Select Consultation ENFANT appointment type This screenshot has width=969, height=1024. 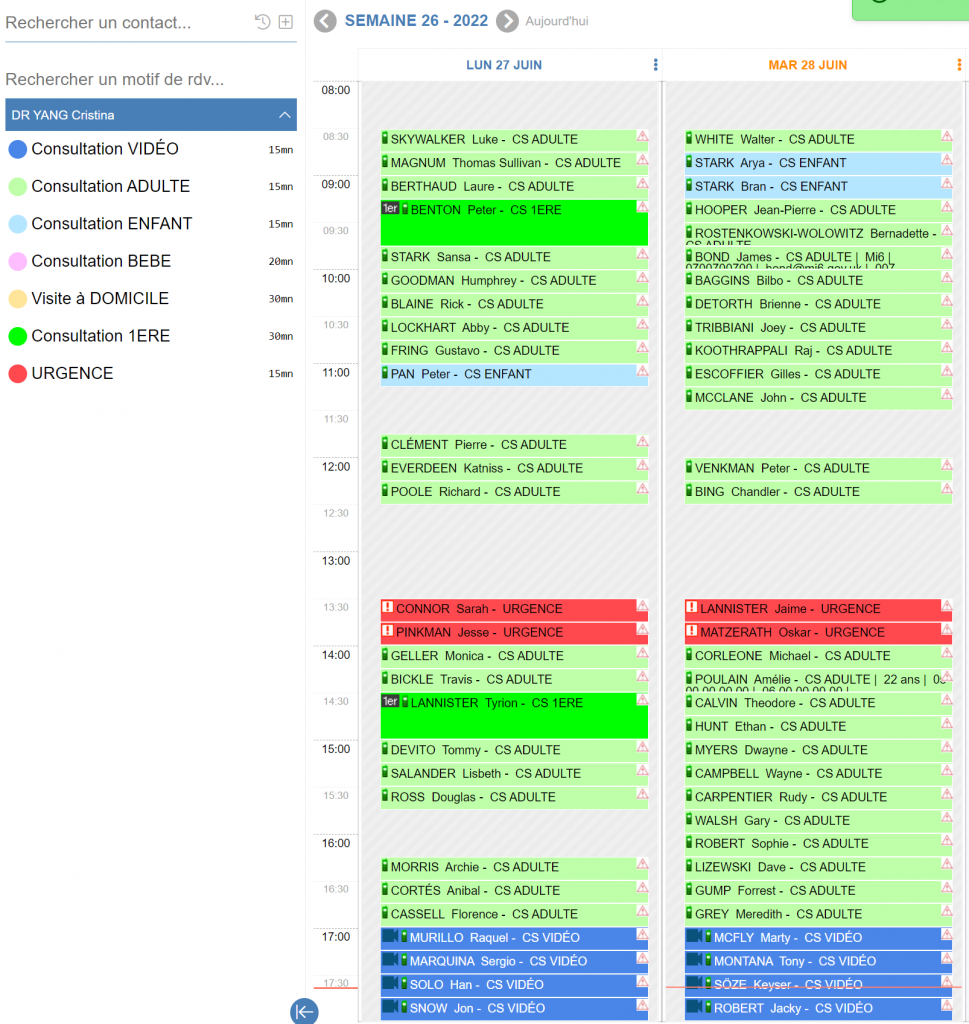(x=111, y=224)
